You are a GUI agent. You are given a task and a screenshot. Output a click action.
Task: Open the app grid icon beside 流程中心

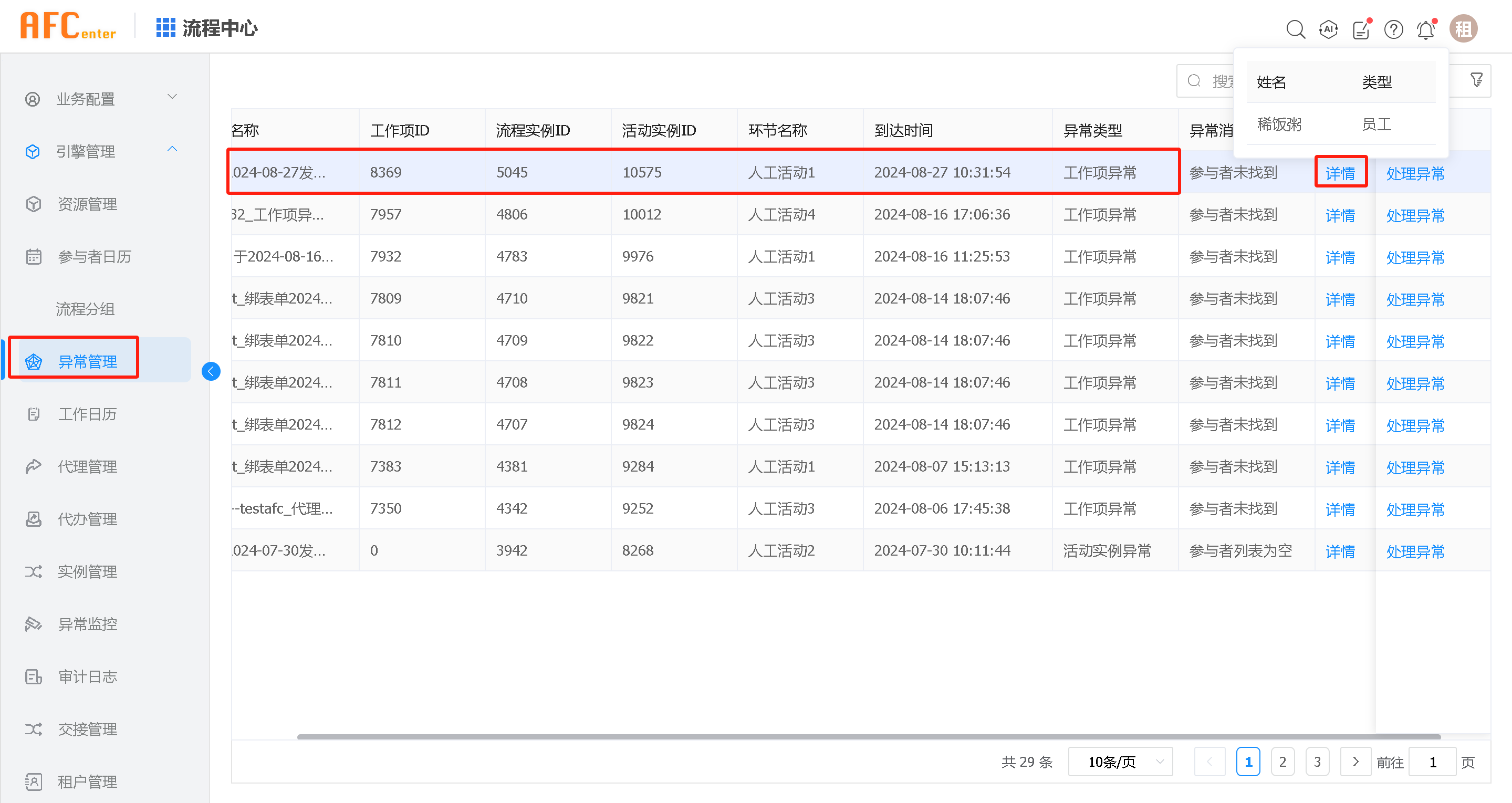(x=165, y=28)
